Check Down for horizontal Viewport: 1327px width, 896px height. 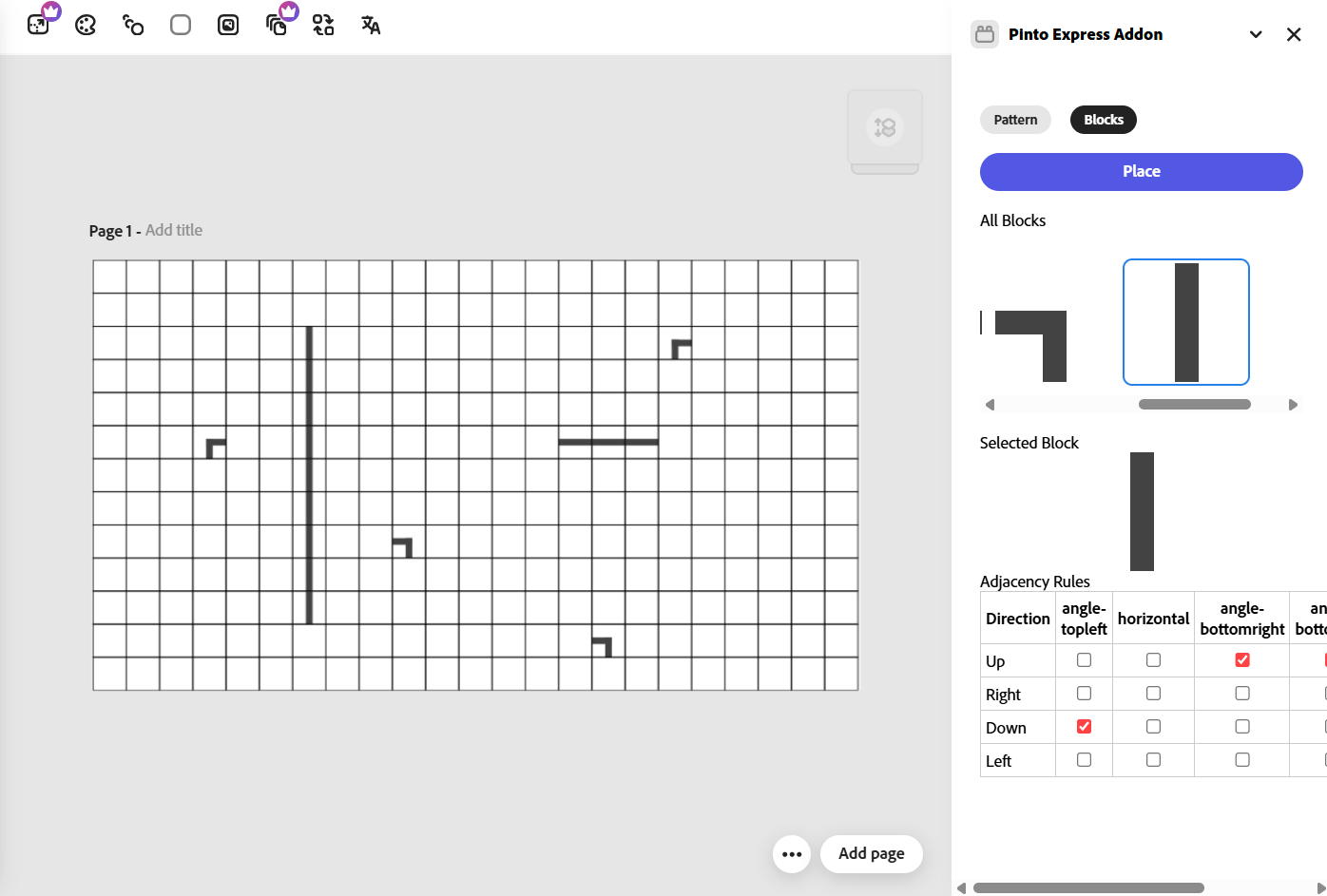[x=1153, y=726]
